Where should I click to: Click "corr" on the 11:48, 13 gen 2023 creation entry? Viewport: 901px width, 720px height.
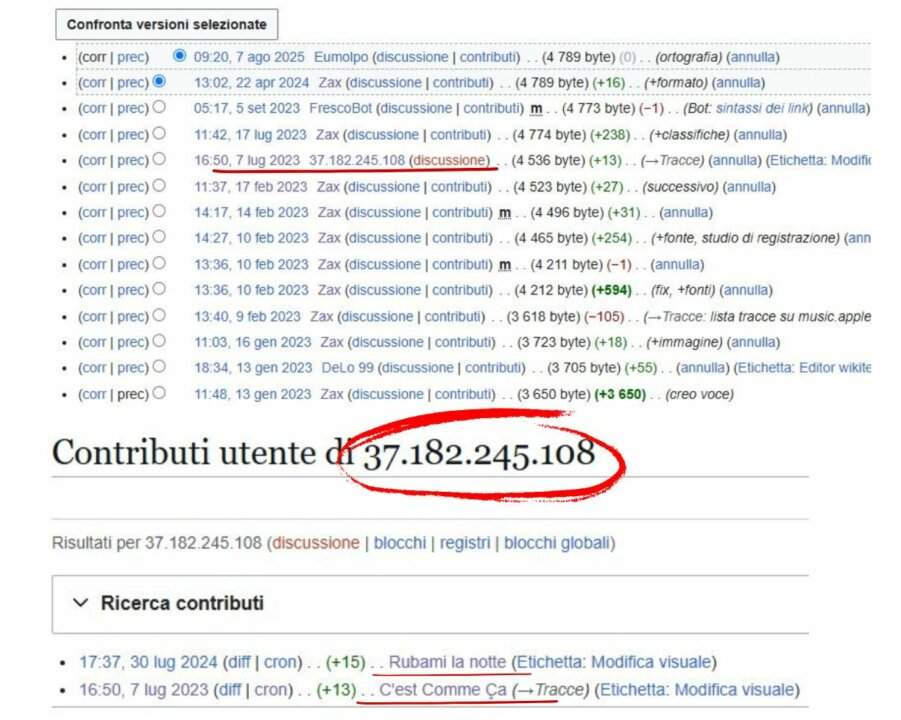pyautogui.click(x=95, y=394)
